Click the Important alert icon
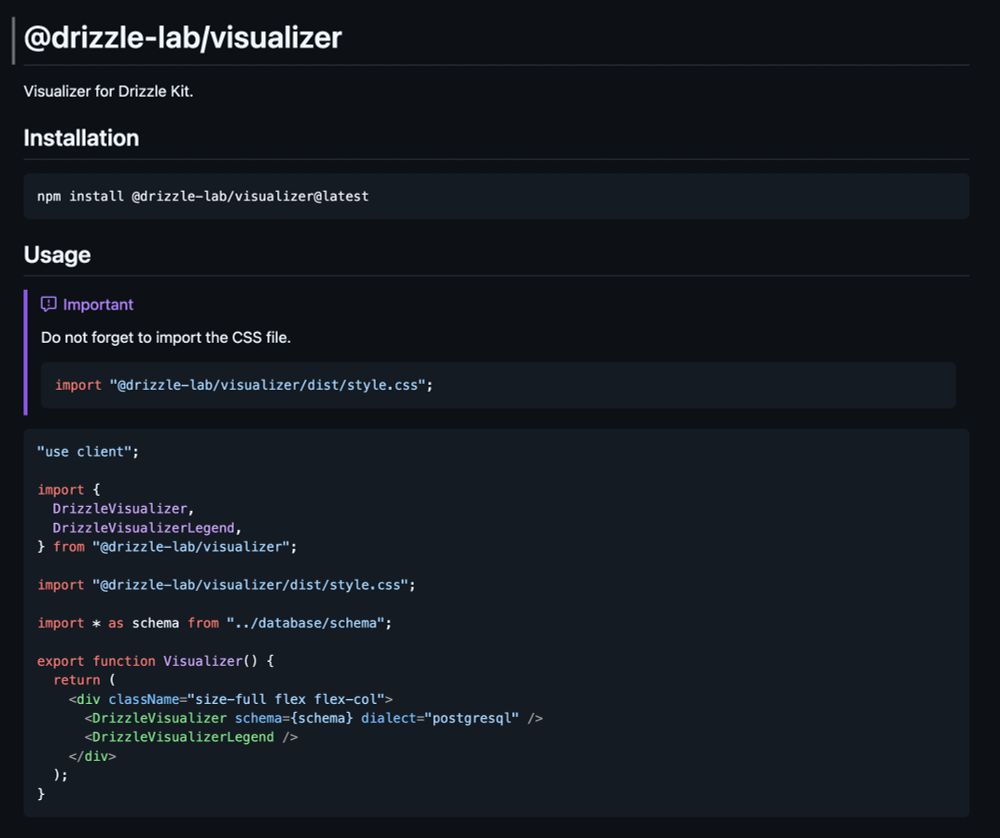 point(48,304)
